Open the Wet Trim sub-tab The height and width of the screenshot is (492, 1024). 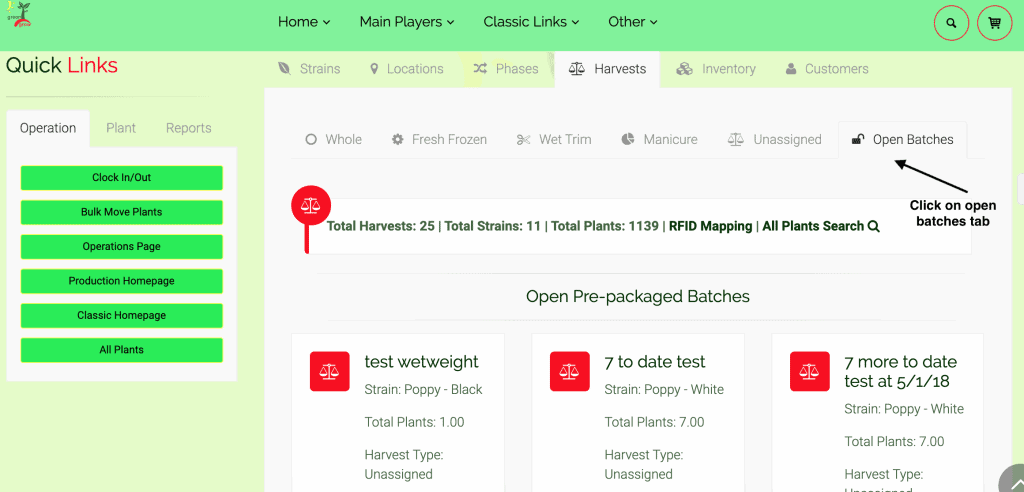(x=554, y=139)
